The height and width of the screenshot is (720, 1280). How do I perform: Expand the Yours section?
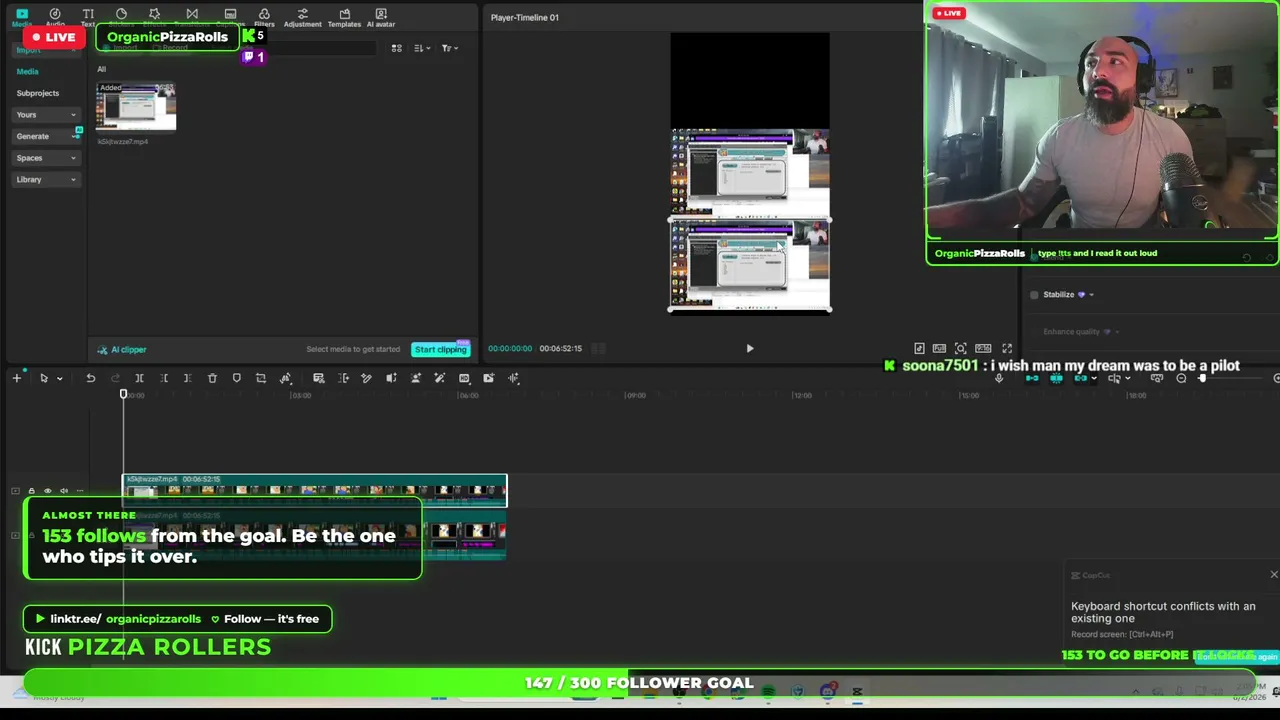pos(46,115)
